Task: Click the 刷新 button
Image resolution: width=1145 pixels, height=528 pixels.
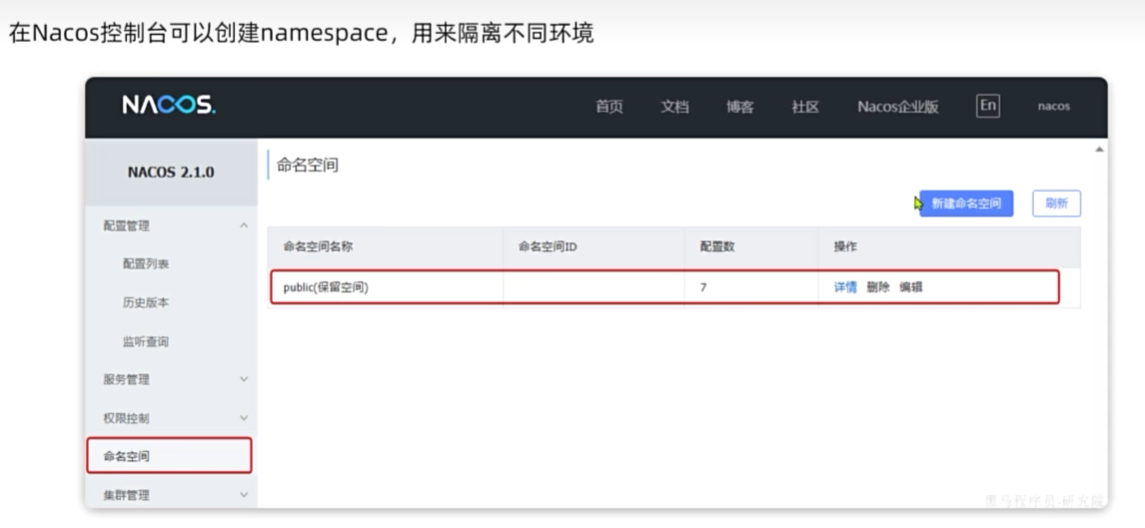Action: pos(1057,204)
